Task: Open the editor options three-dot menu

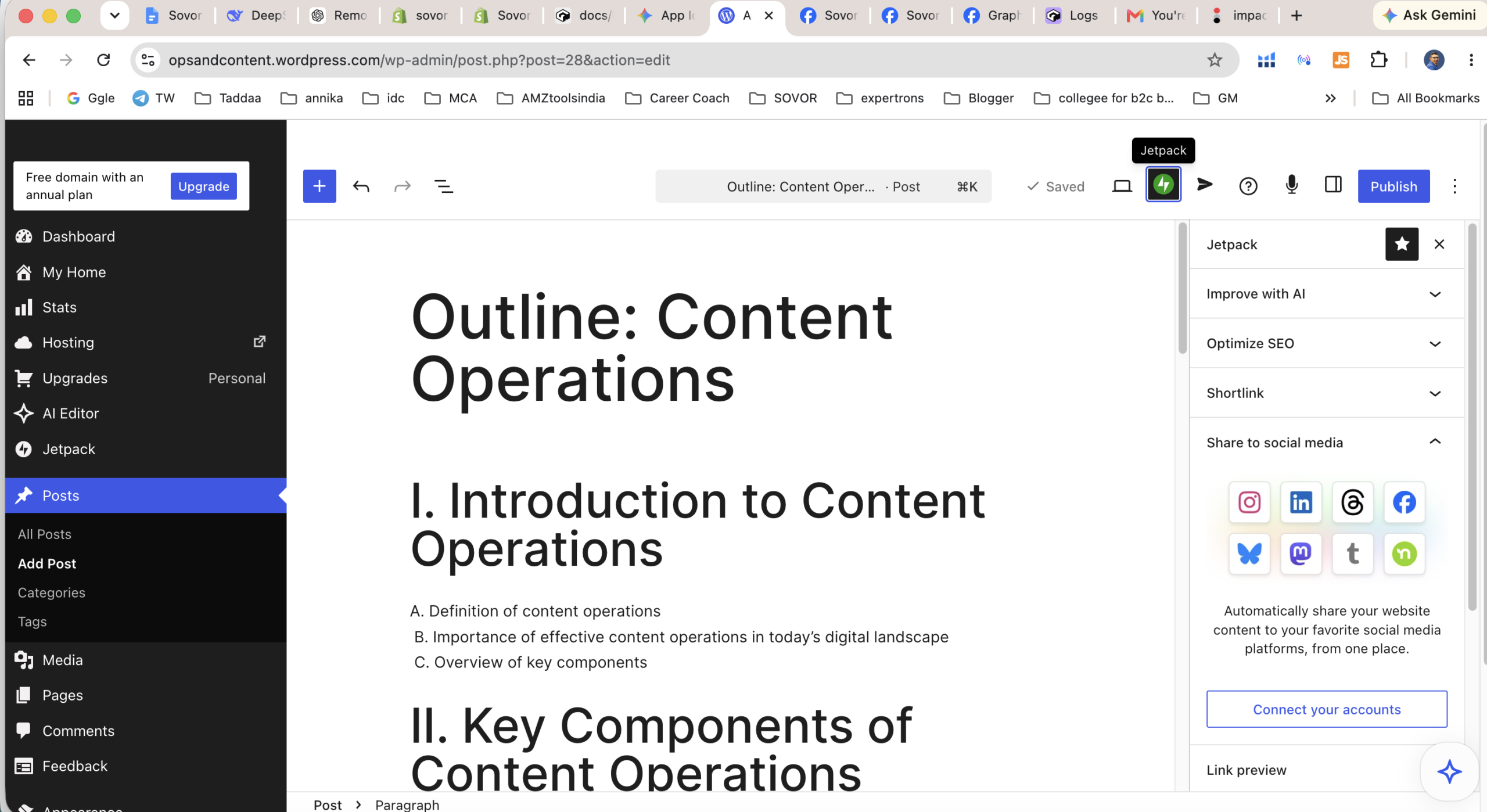Action: click(1455, 186)
